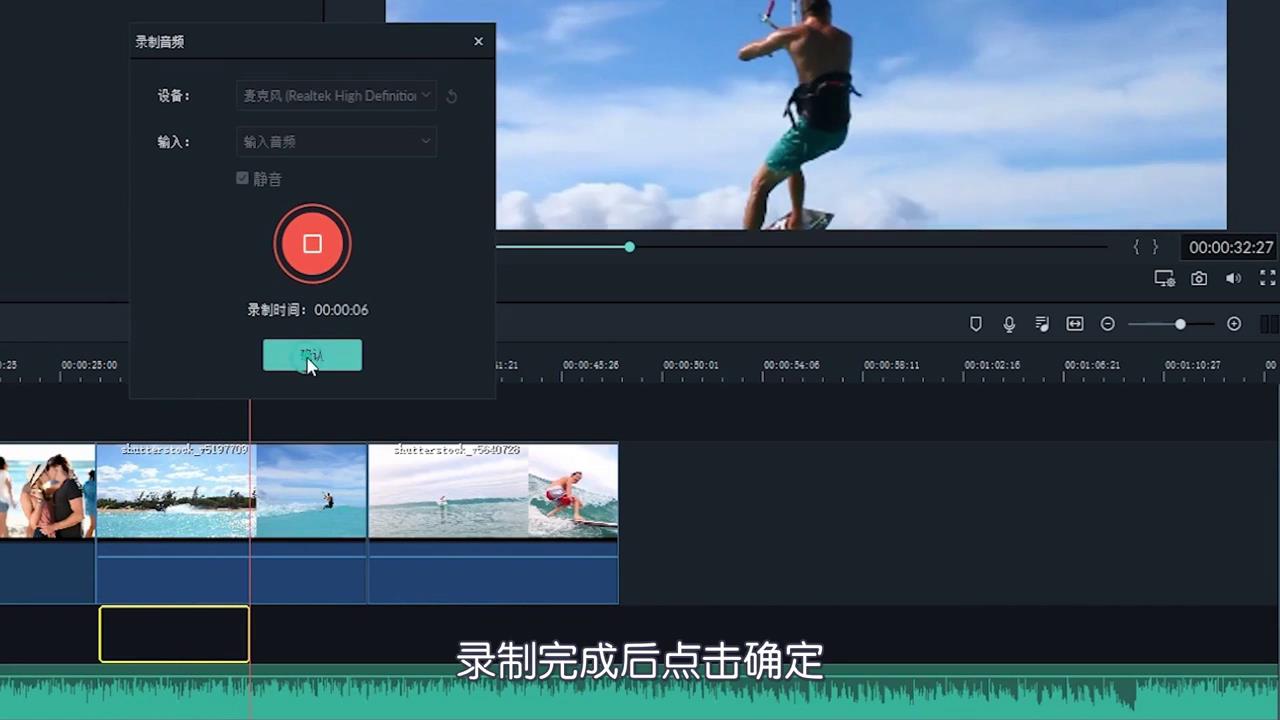
Task: Open display settings icon under the preview
Action: tap(1164, 278)
